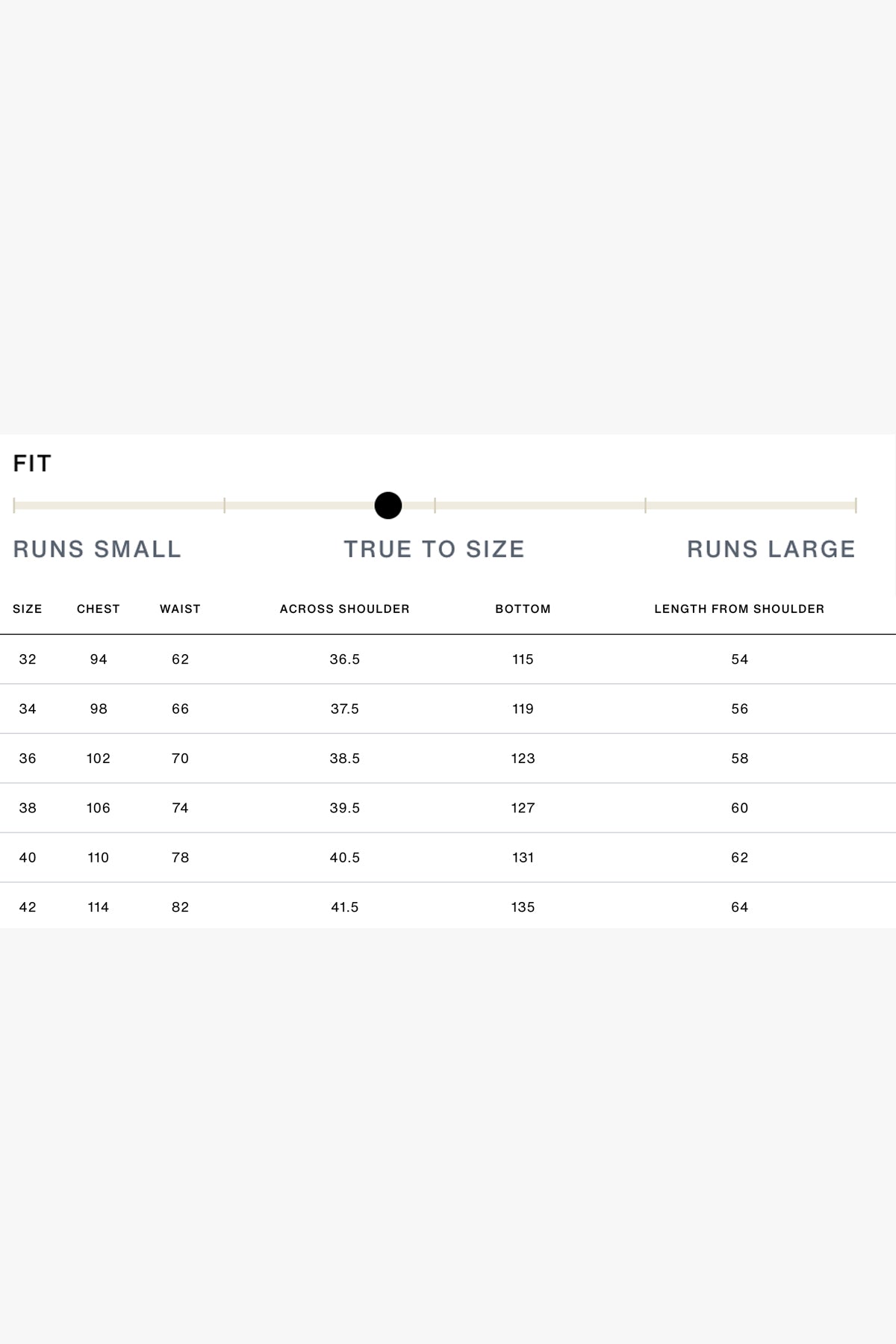Click the black fit slider handle
The height and width of the screenshot is (1344, 896).
(388, 505)
